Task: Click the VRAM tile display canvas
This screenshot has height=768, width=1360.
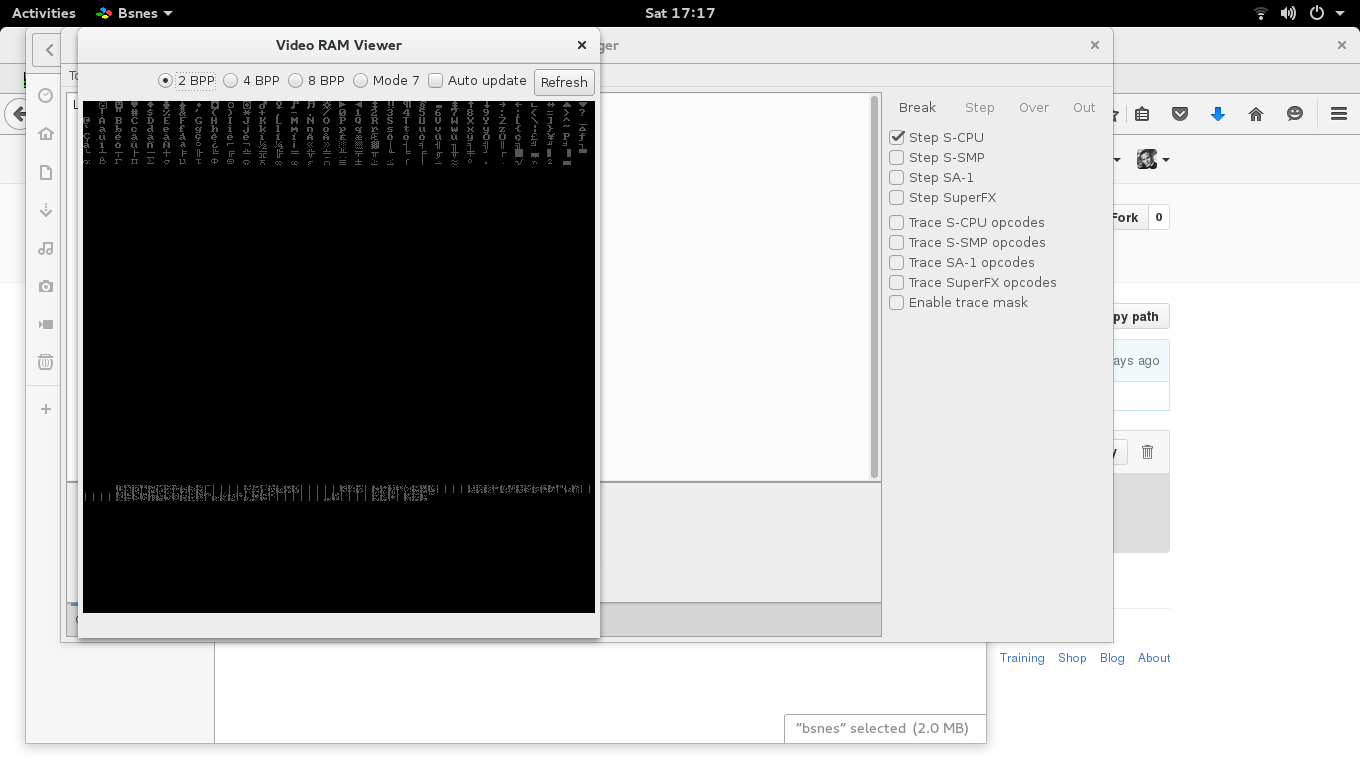Action: pyautogui.click(x=339, y=357)
